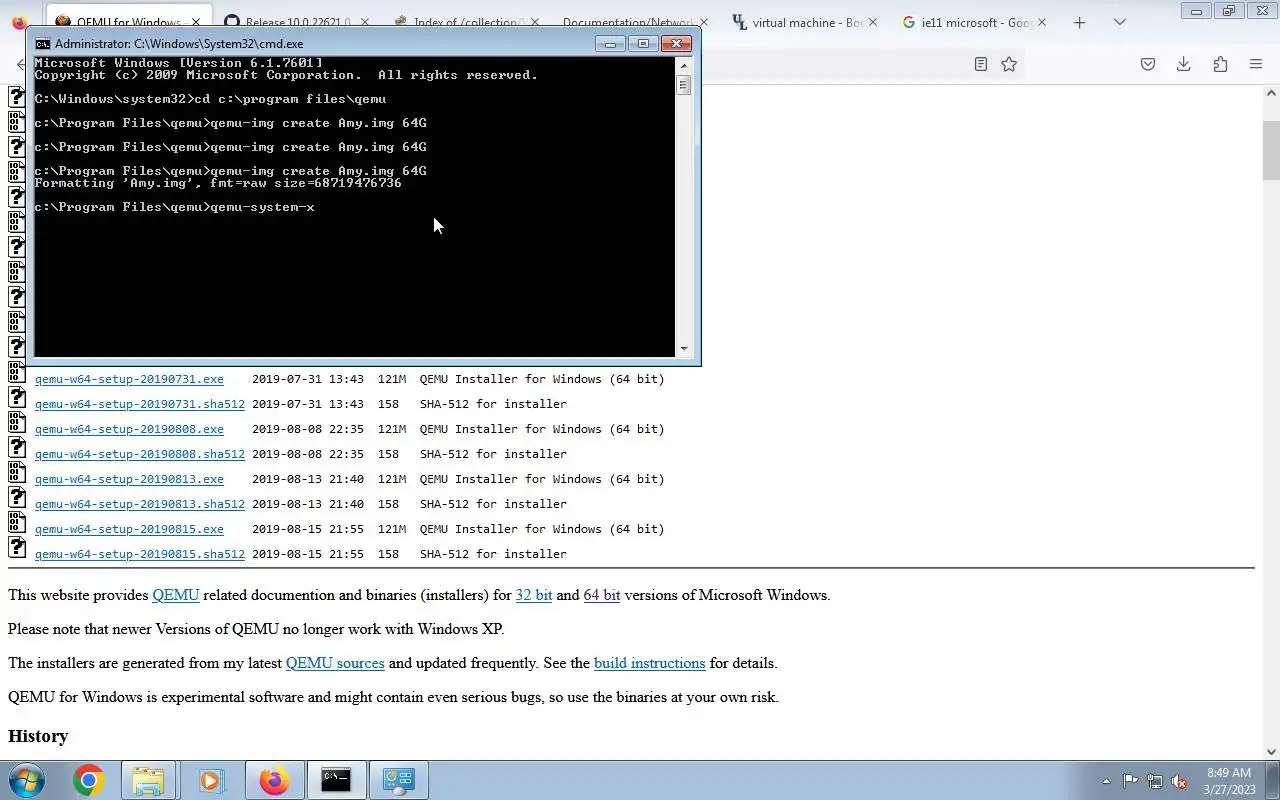Click file icon beside qemu-w64-setup-20190731.exe

click(17, 372)
